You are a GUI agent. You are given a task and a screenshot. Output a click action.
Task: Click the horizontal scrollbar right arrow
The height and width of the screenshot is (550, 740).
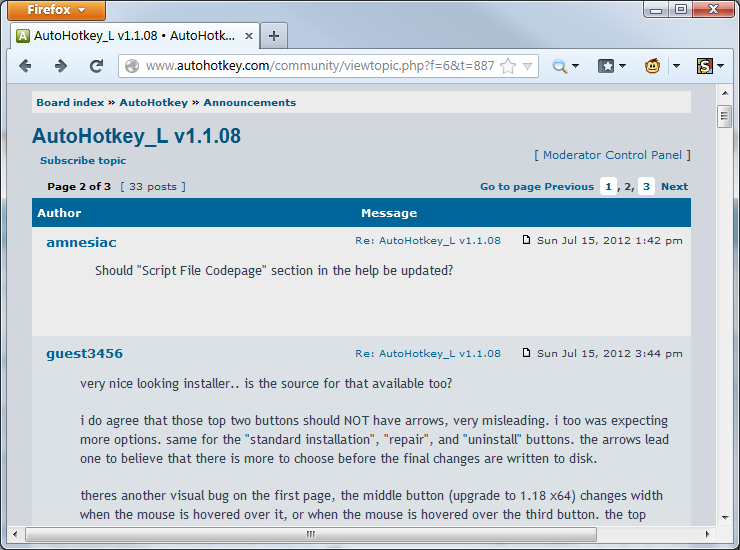707,534
